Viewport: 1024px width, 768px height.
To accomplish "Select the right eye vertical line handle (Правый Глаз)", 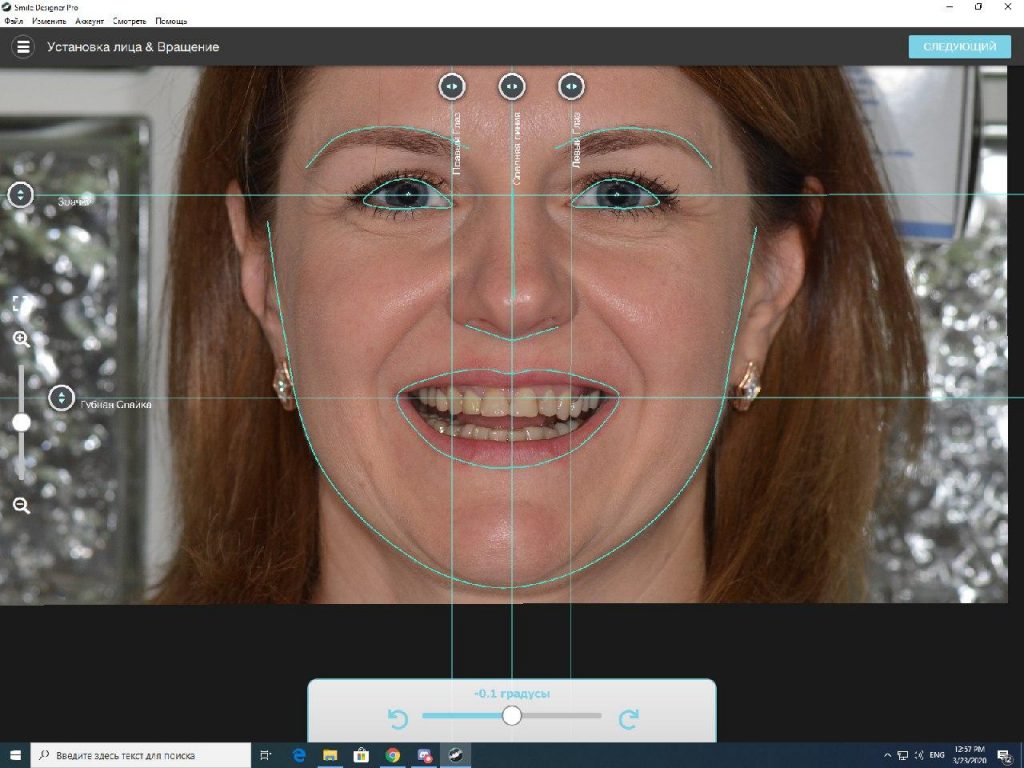I will [452, 87].
